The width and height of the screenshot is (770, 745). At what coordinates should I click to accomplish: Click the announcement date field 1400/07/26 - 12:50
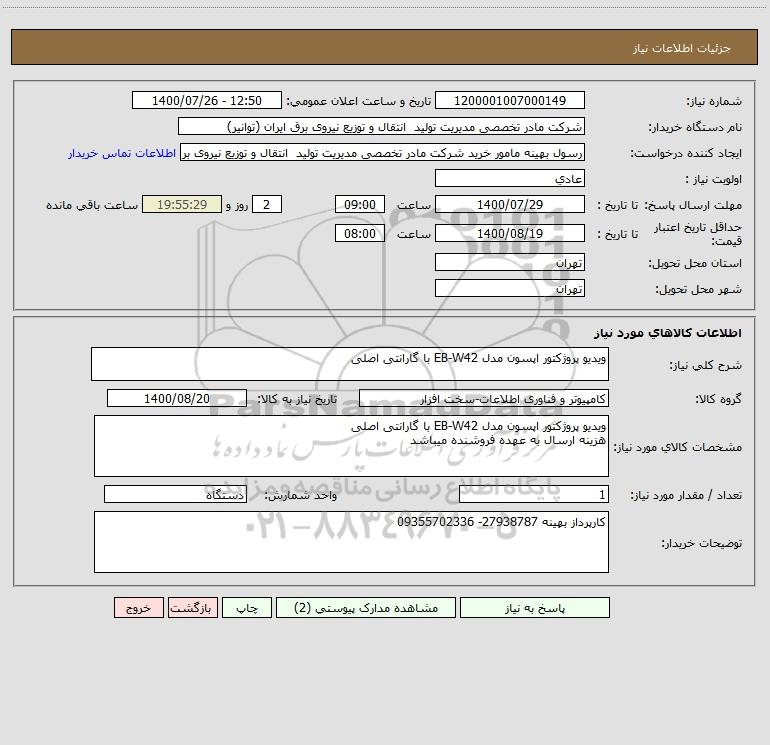207,100
